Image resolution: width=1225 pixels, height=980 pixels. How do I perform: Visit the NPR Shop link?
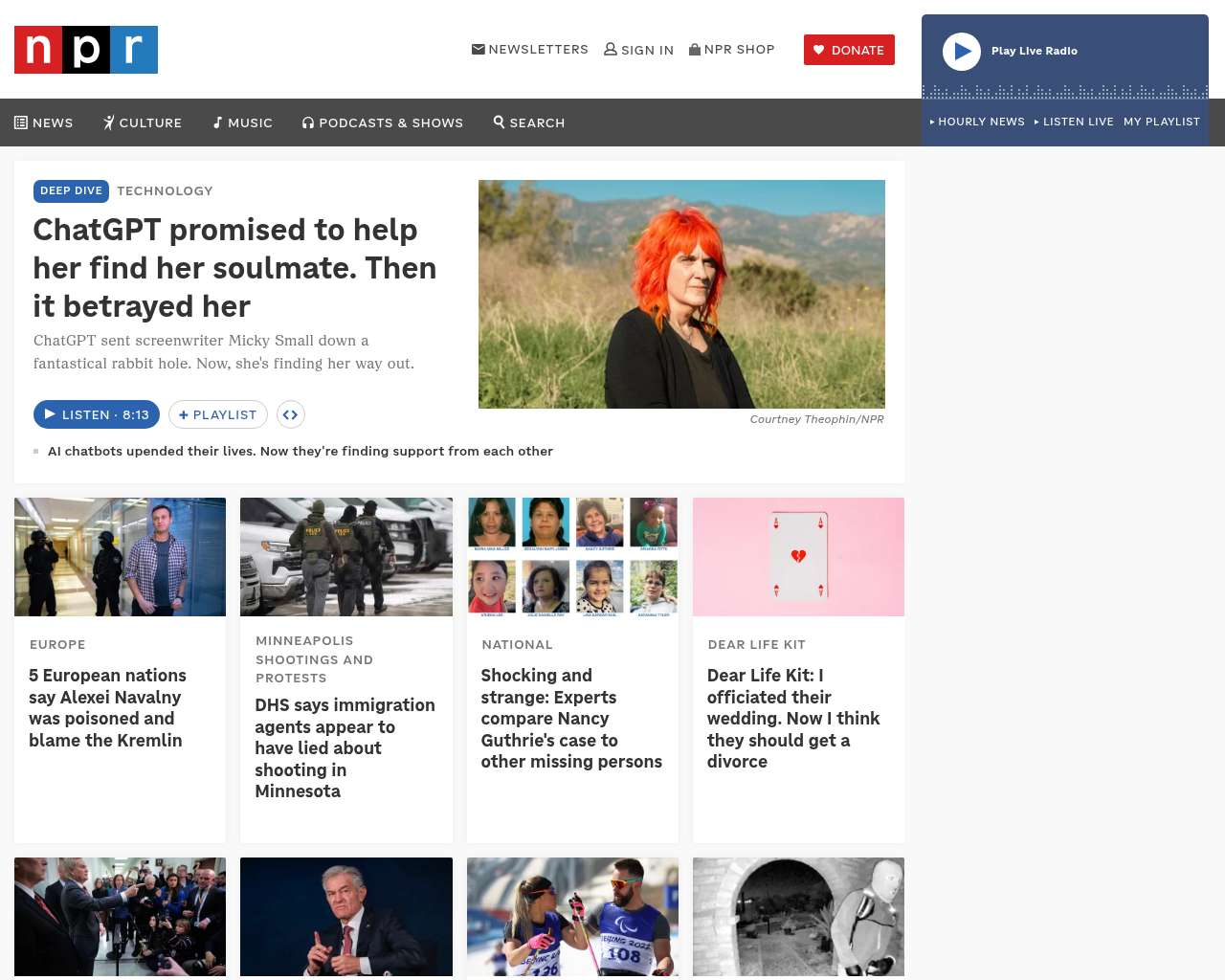pyautogui.click(x=732, y=49)
